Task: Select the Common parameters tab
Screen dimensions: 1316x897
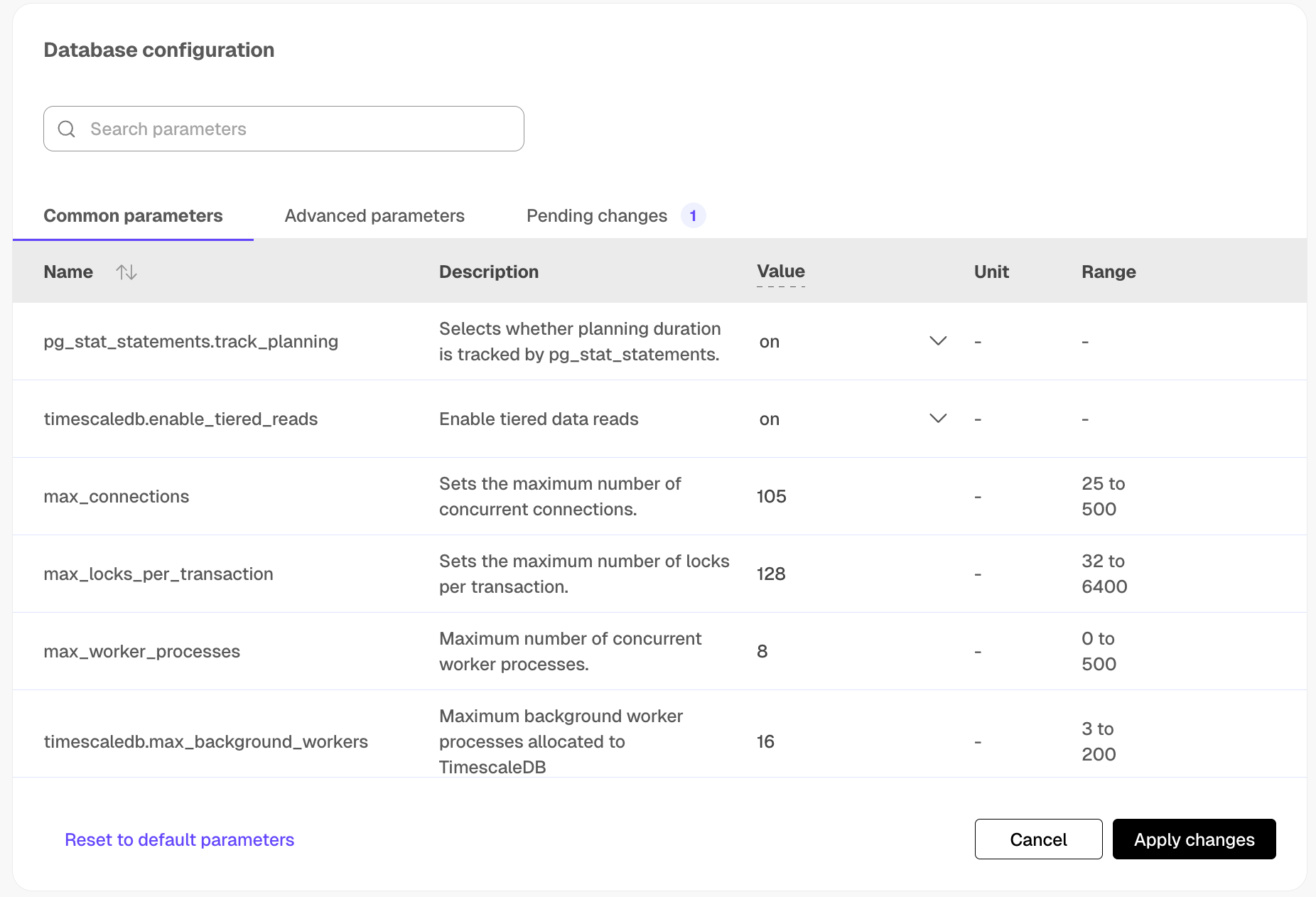Action: pyautogui.click(x=133, y=215)
